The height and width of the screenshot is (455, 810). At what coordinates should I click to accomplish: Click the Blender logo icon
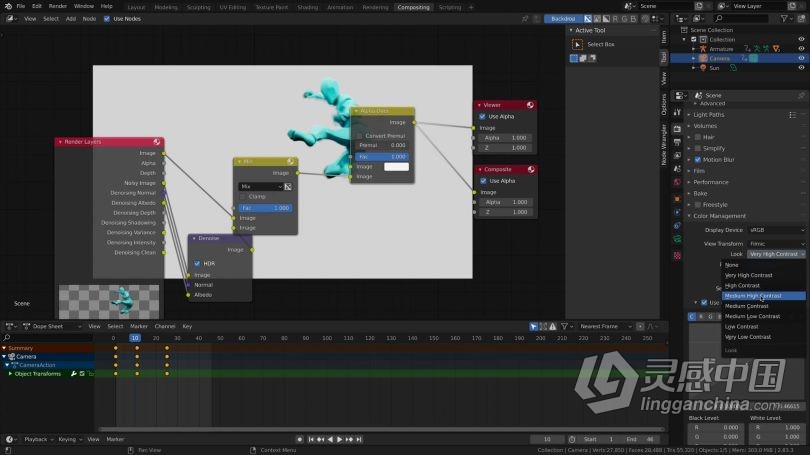point(8,6)
